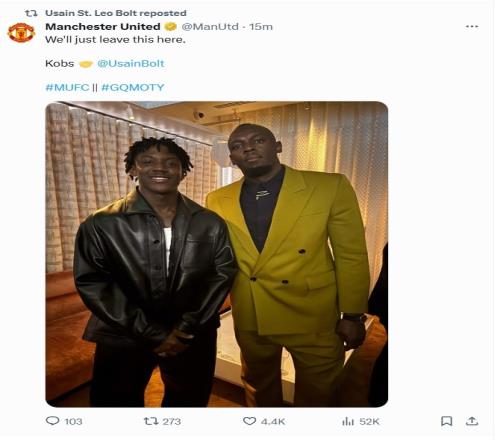Click the 4.4K likes count

pyautogui.click(x=273, y=421)
